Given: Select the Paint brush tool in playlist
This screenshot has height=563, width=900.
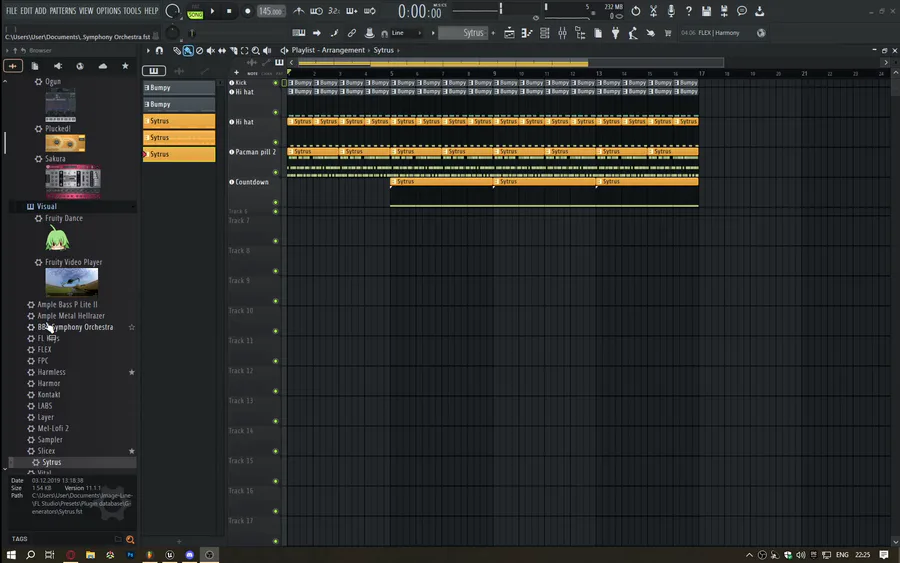Looking at the screenshot, I should tap(188, 51).
